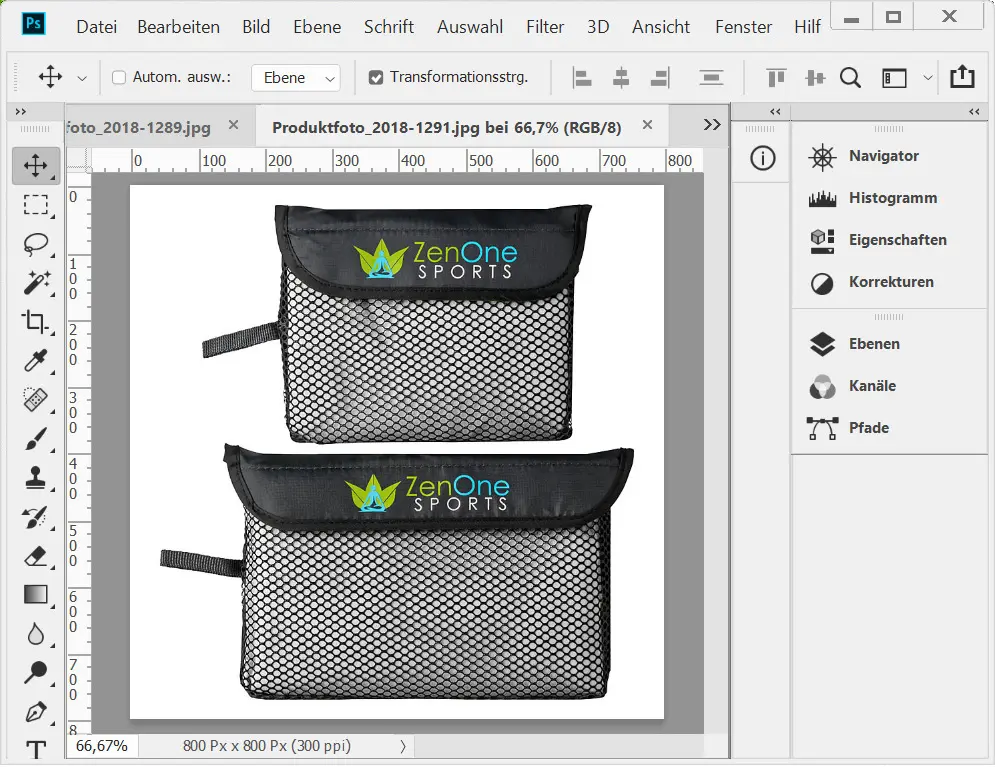Viewport: 995px width, 767px height.
Task: Select the Magic Wand tool
Action: click(x=36, y=283)
